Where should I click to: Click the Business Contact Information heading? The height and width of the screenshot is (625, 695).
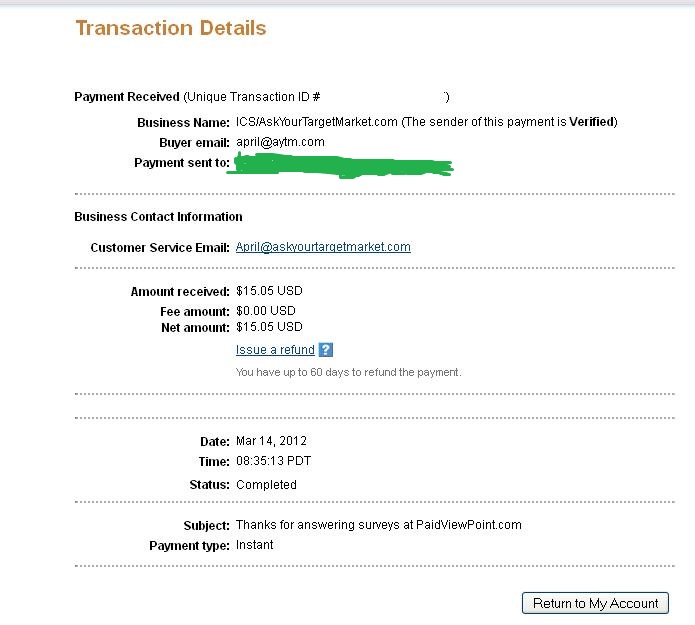(158, 217)
